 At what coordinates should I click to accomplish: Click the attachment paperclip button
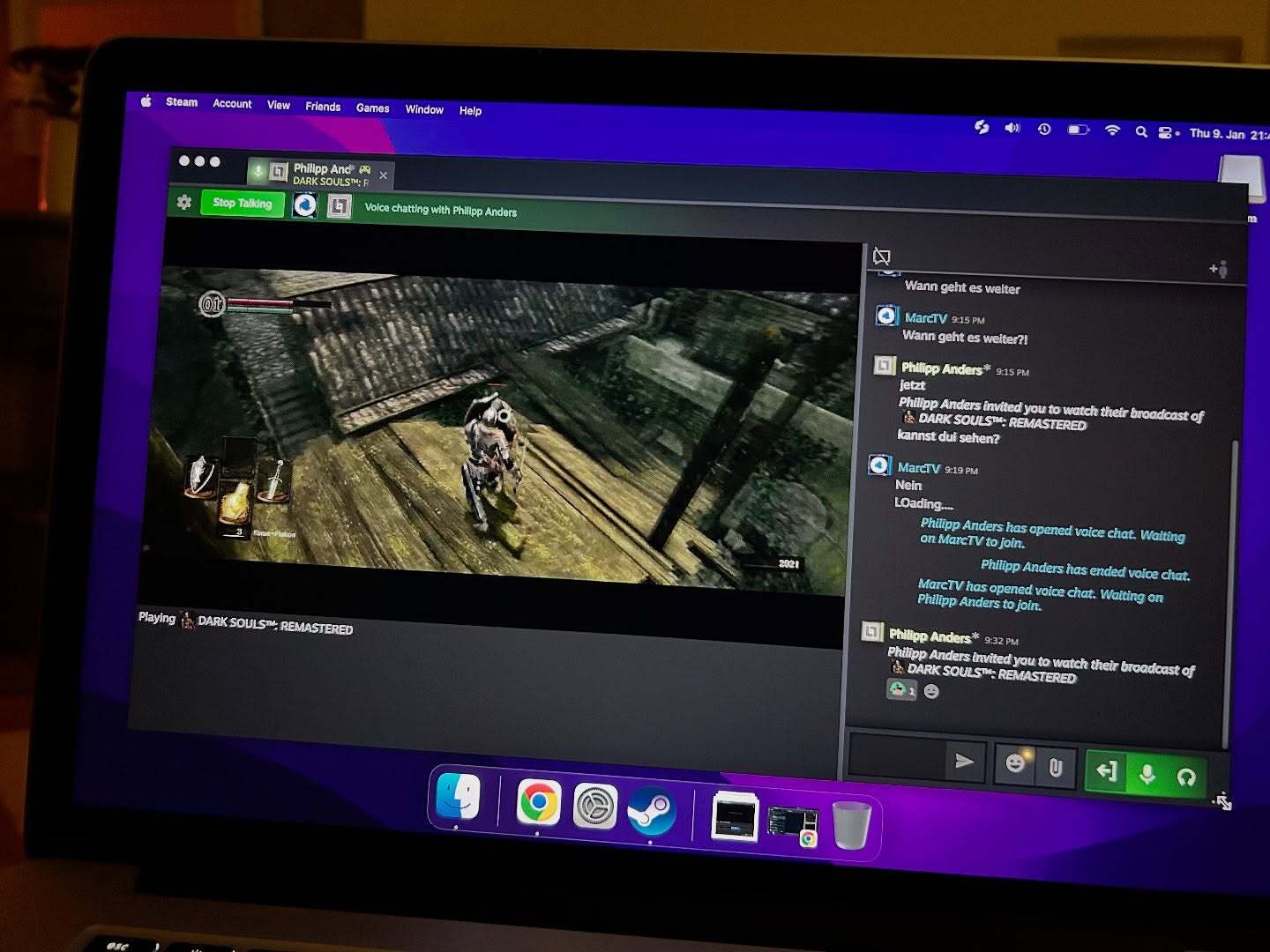point(1055,768)
